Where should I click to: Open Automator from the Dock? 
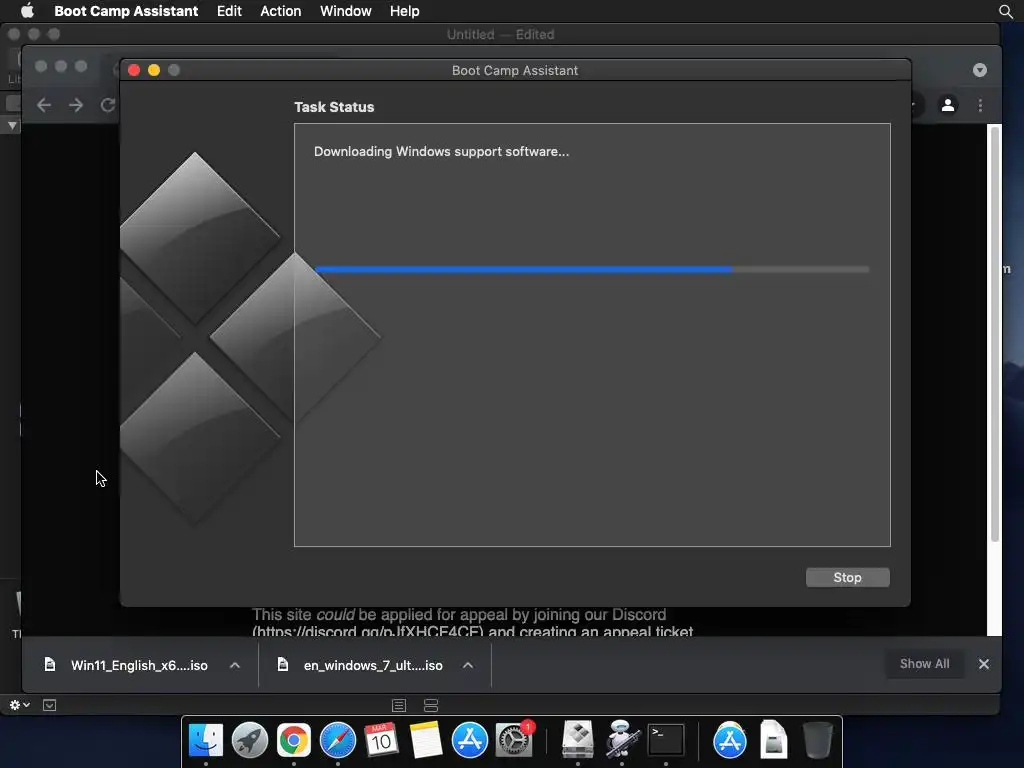(622, 740)
